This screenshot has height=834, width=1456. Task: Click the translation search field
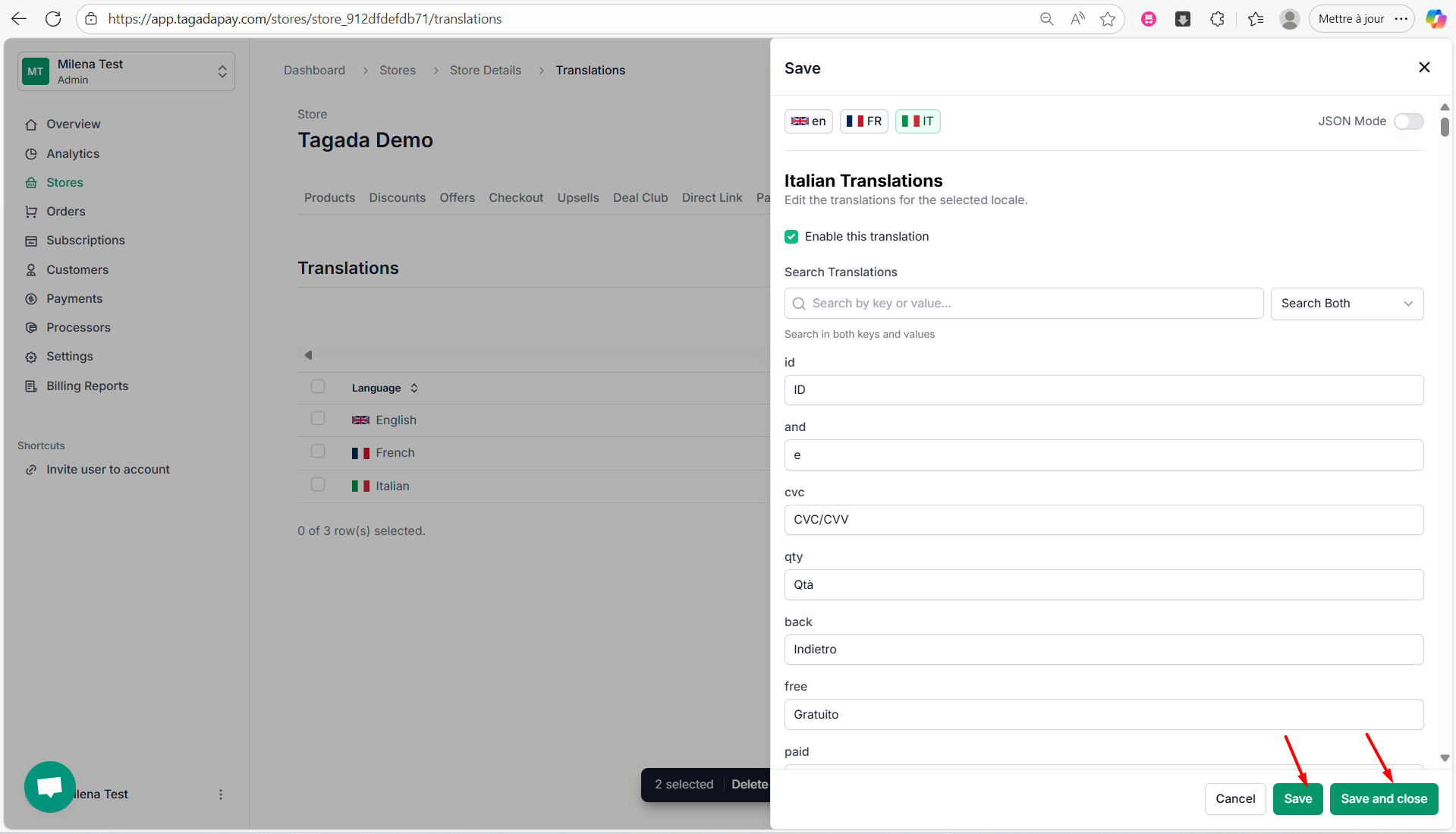(x=1024, y=304)
